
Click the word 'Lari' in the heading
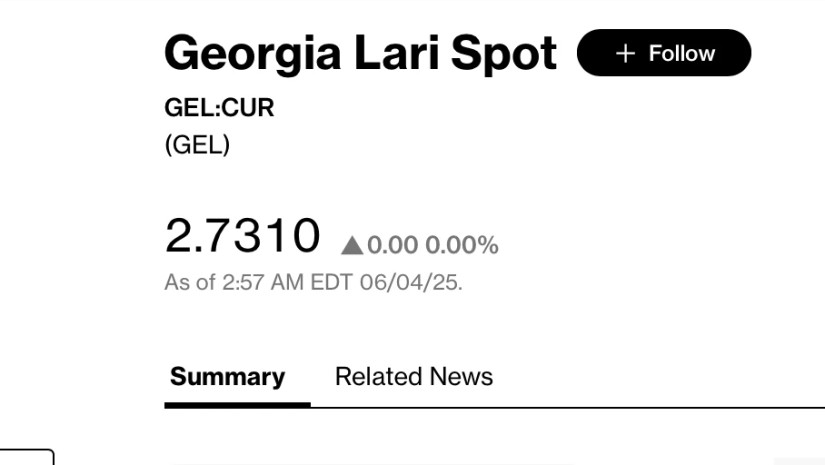397,53
